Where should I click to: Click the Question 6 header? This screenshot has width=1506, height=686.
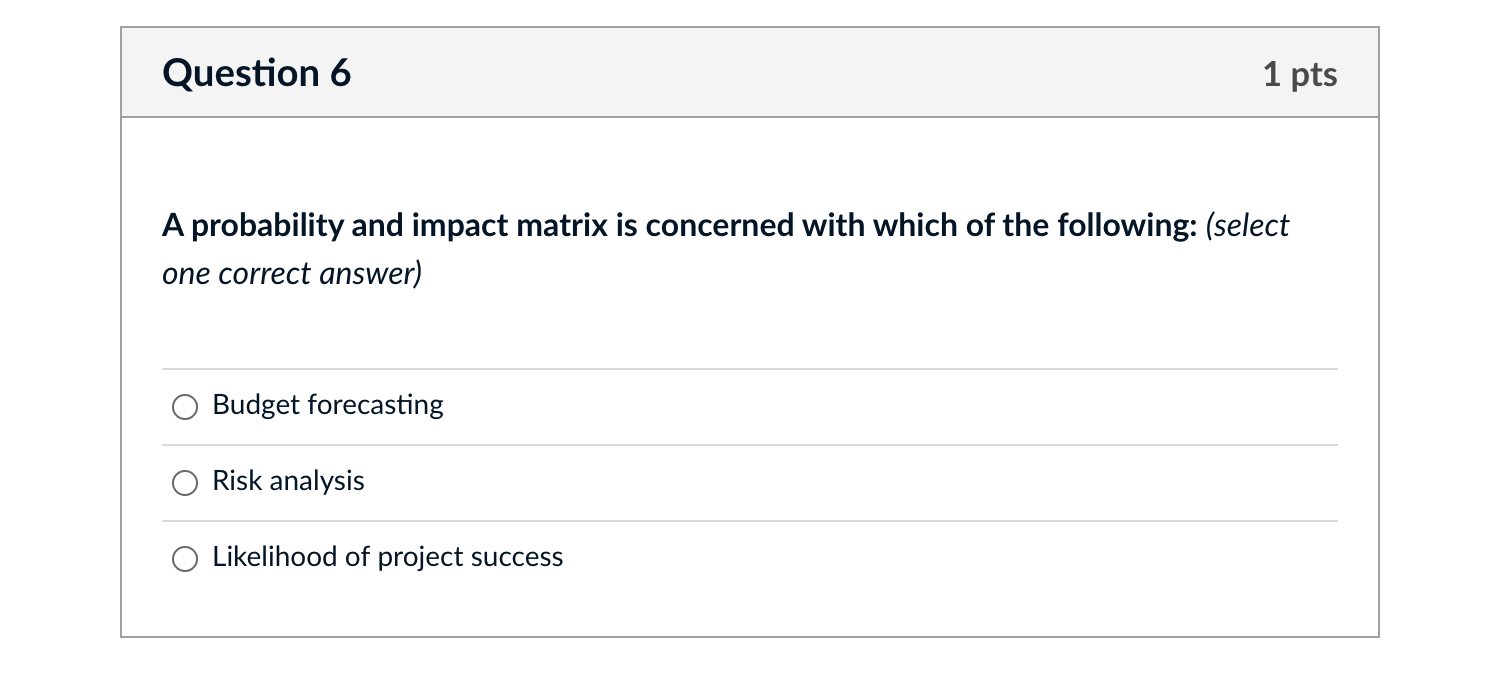pos(257,72)
